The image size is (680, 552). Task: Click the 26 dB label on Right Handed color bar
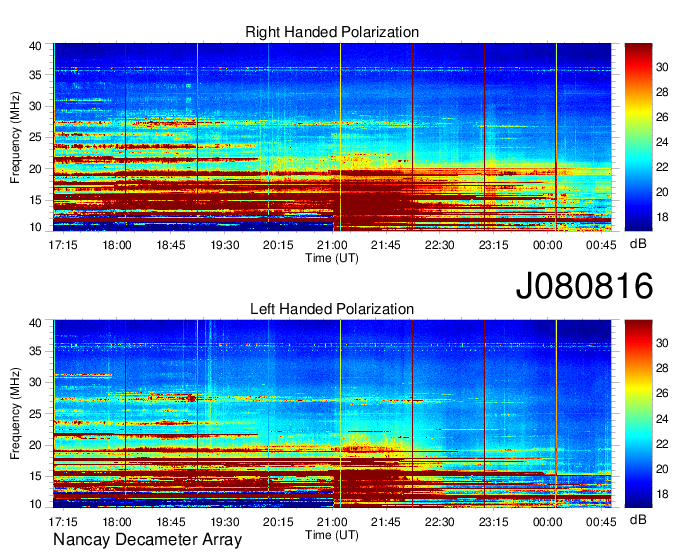[x=662, y=117]
